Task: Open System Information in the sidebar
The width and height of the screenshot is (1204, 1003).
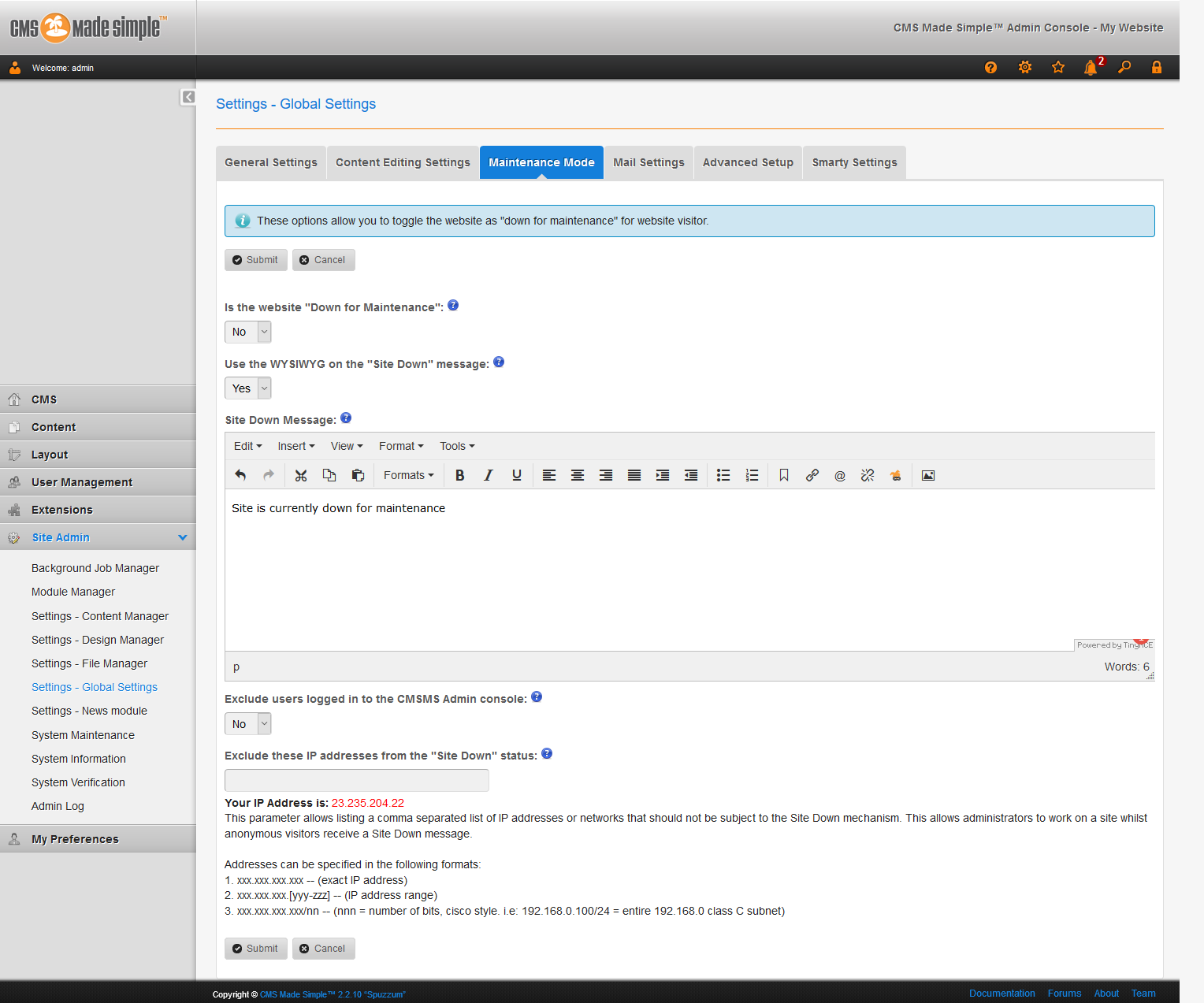Action: [x=79, y=759]
